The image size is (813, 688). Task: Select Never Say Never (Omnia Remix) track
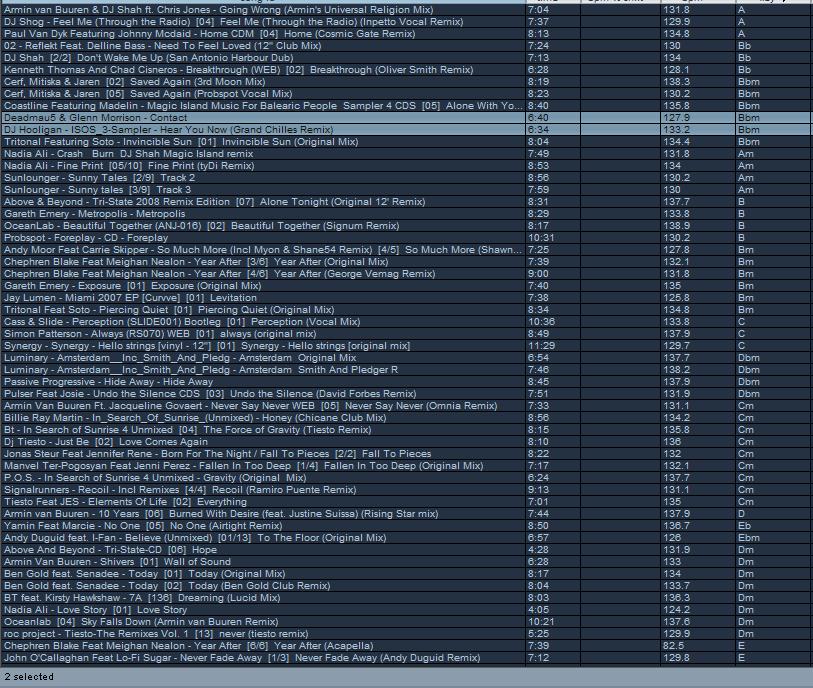406,405
